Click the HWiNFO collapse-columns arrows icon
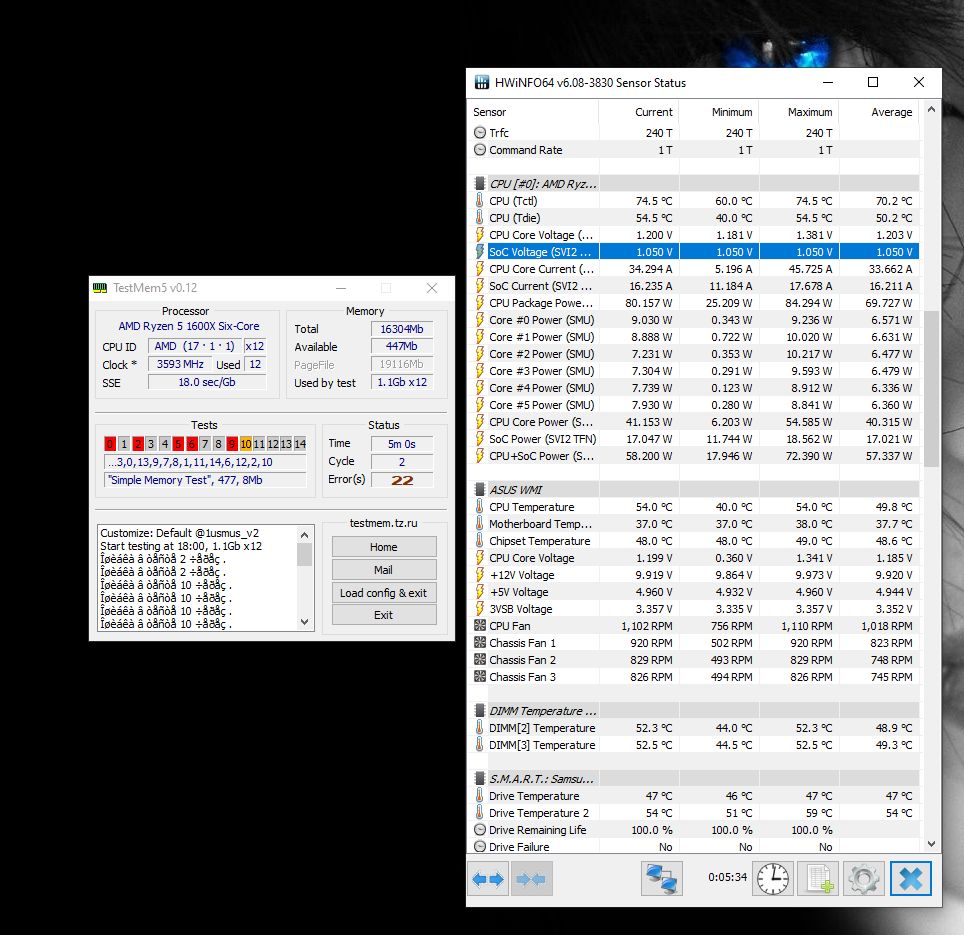The image size is (964, 935). point(531,879)
